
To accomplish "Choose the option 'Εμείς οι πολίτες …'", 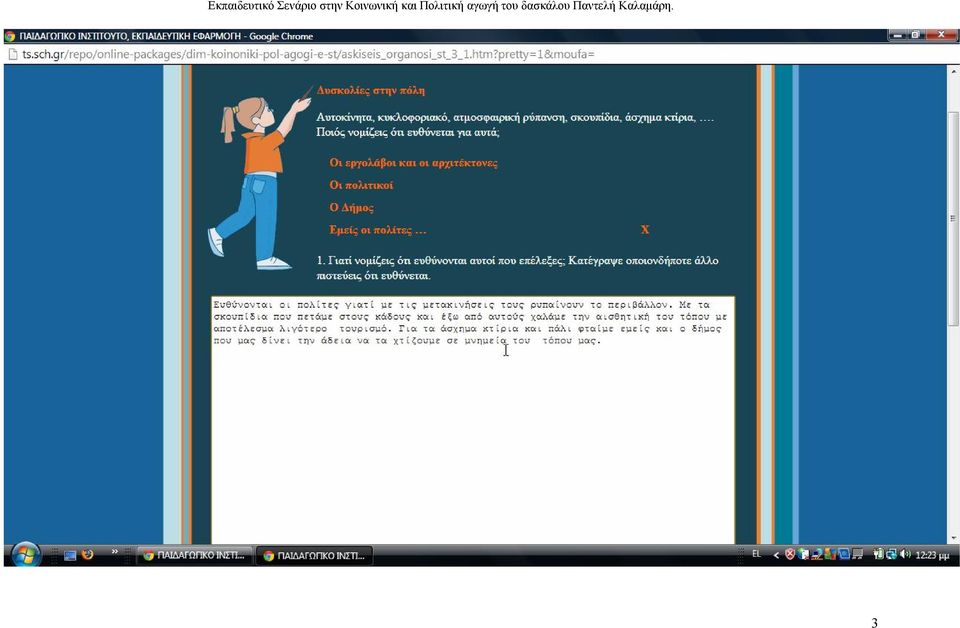I will (x=378, y=230).
